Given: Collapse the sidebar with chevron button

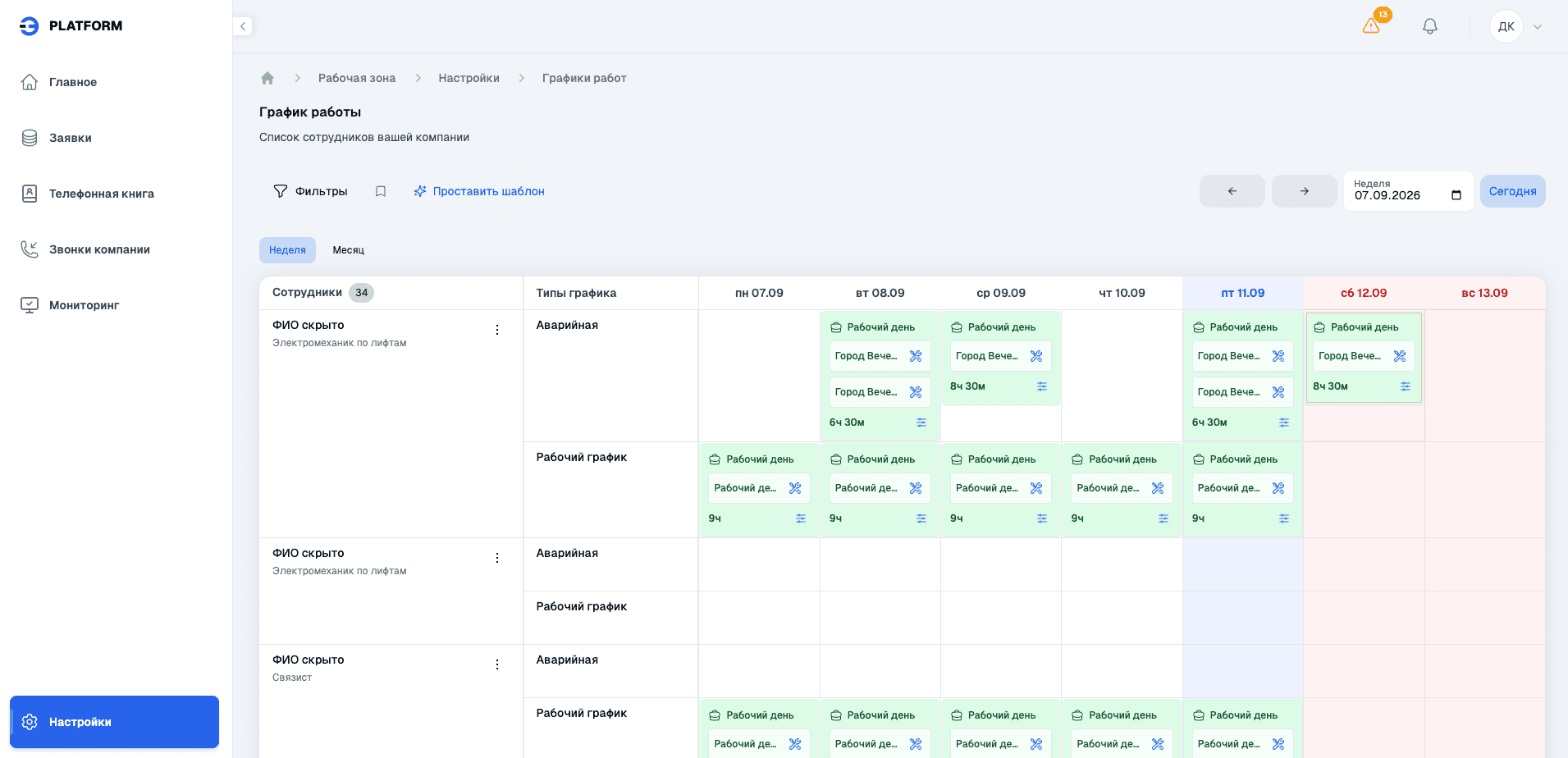Looking at the screenshot, I should point(243,26).
